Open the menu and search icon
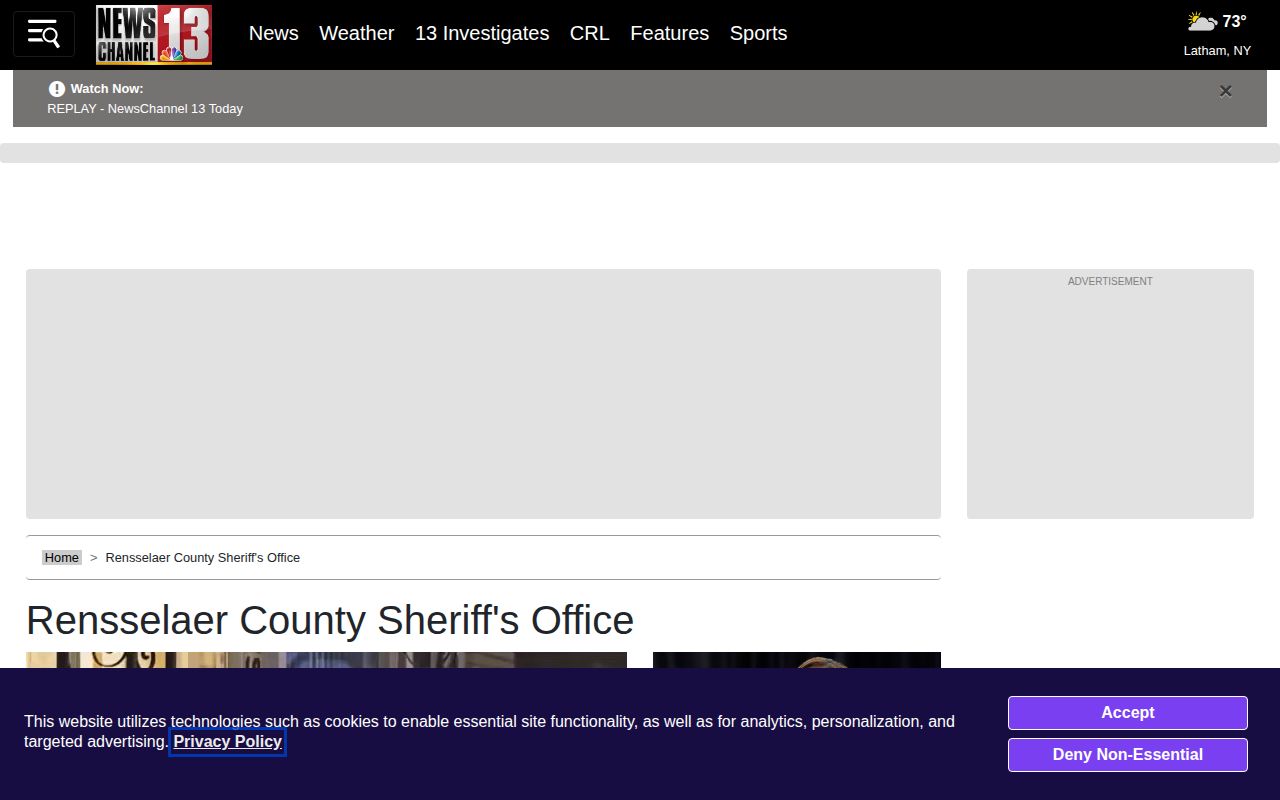Screen dimensions: 1280x800 click(44, 34)
